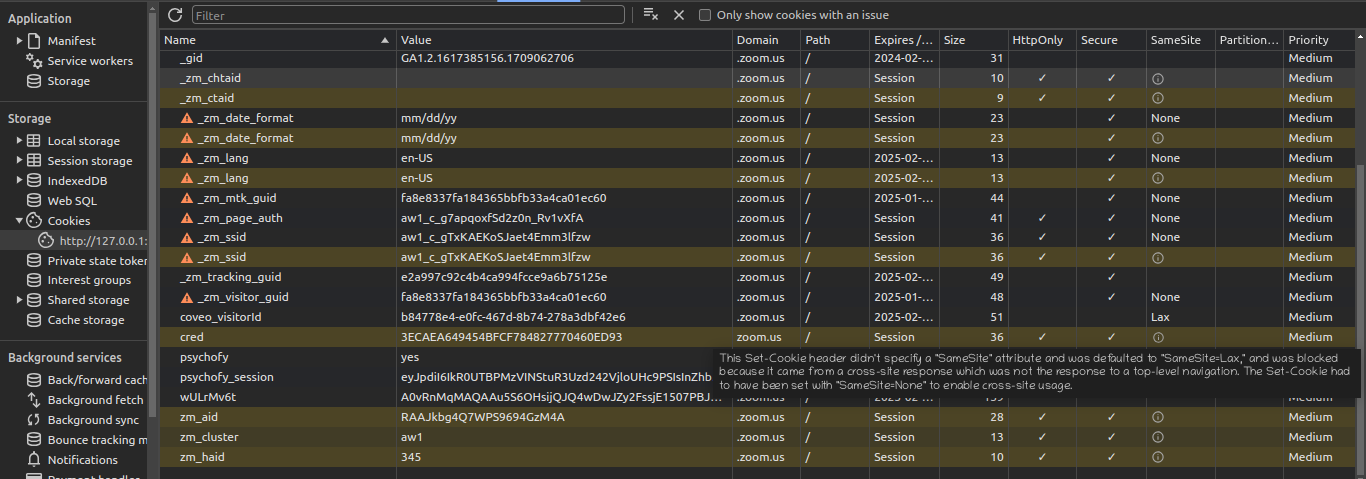Click the Notifications bell icon
This screenshot has height=479, width=1366.
coord(34,460)
